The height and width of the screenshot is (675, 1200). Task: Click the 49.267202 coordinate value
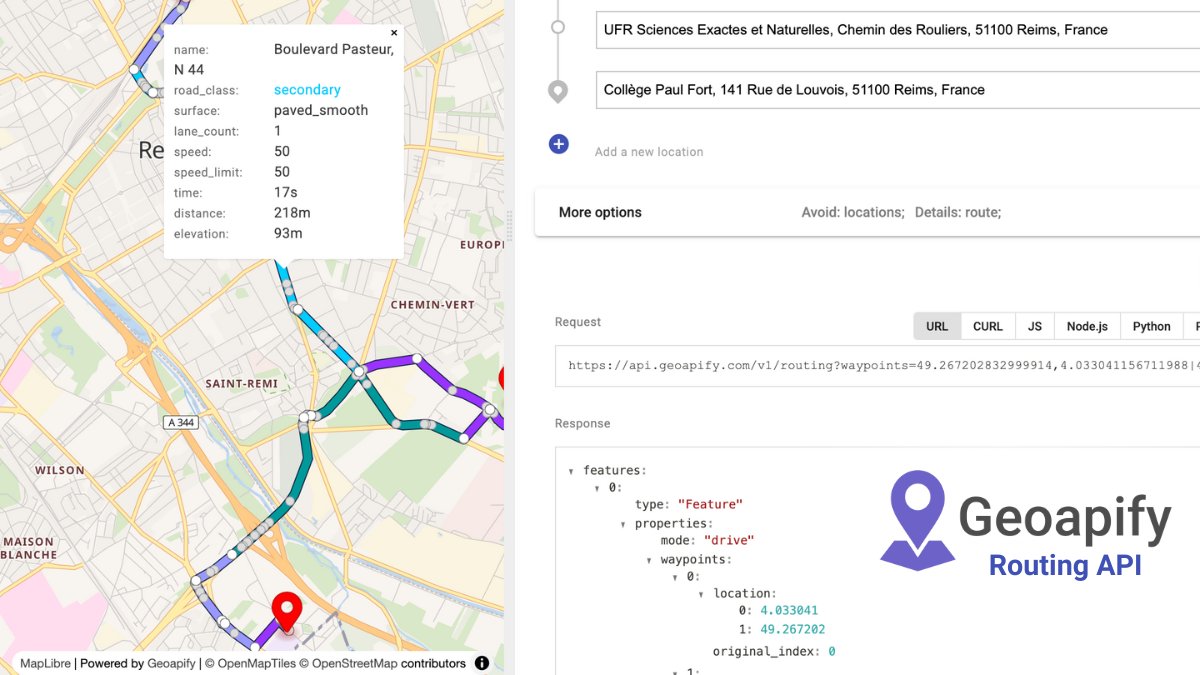pos(792,630)
